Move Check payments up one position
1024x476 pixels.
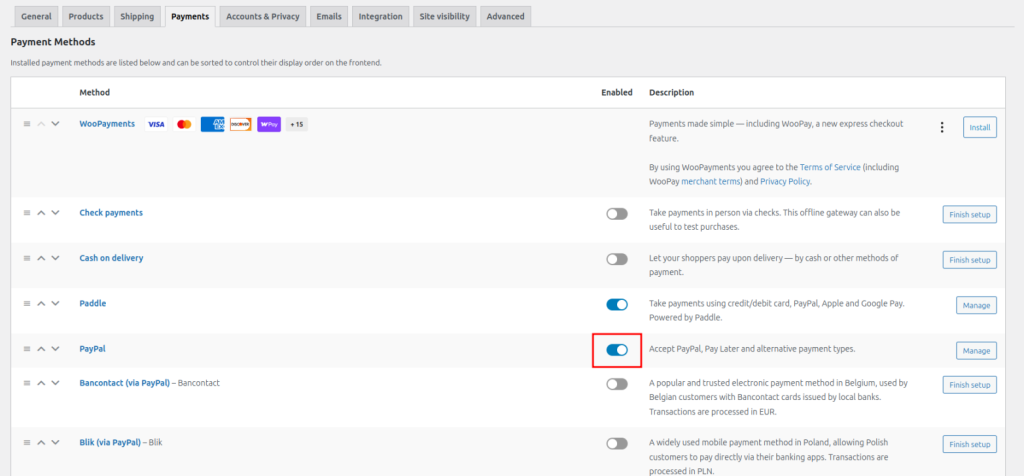click(x=41, y=213)
